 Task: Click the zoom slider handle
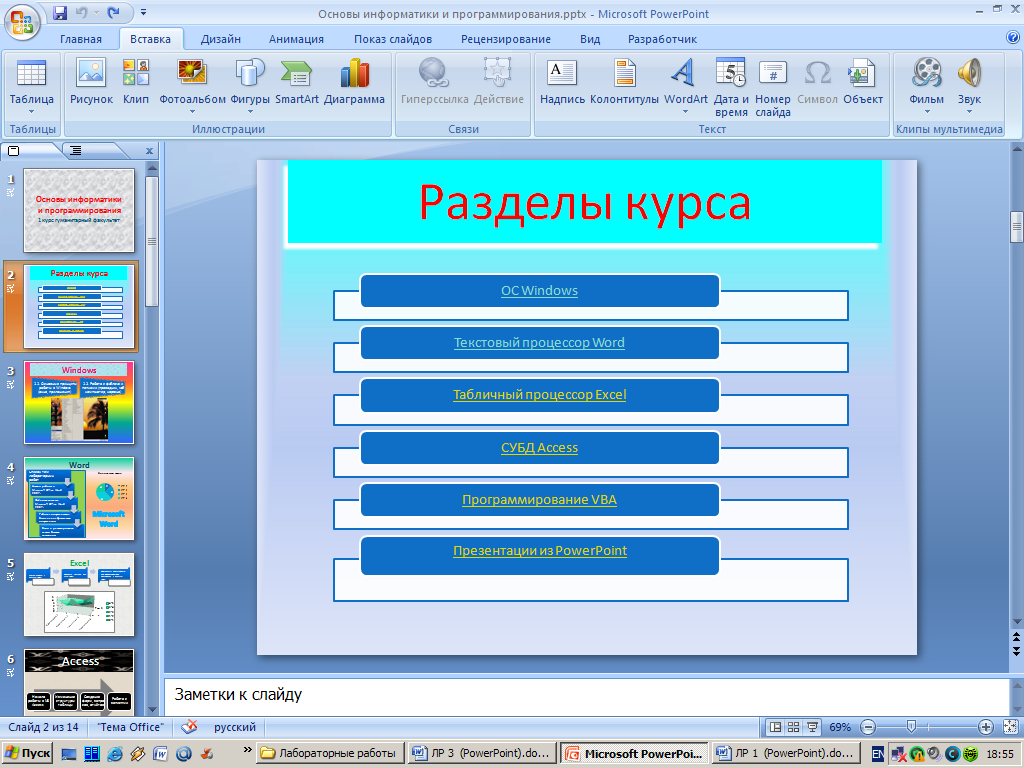tap(912, 726)
